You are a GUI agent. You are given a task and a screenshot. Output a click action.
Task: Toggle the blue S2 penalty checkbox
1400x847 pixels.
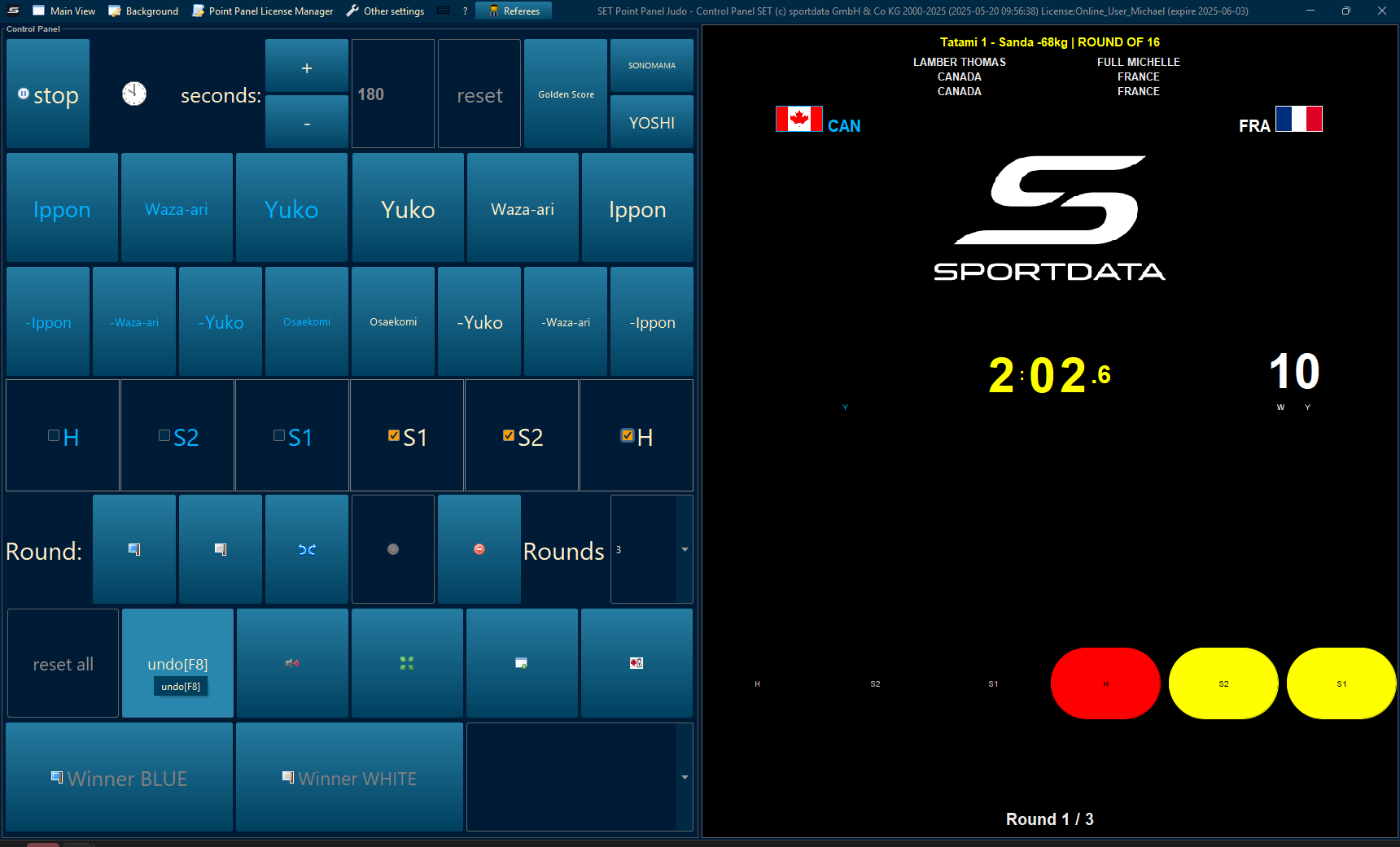[x=164, y=436]
